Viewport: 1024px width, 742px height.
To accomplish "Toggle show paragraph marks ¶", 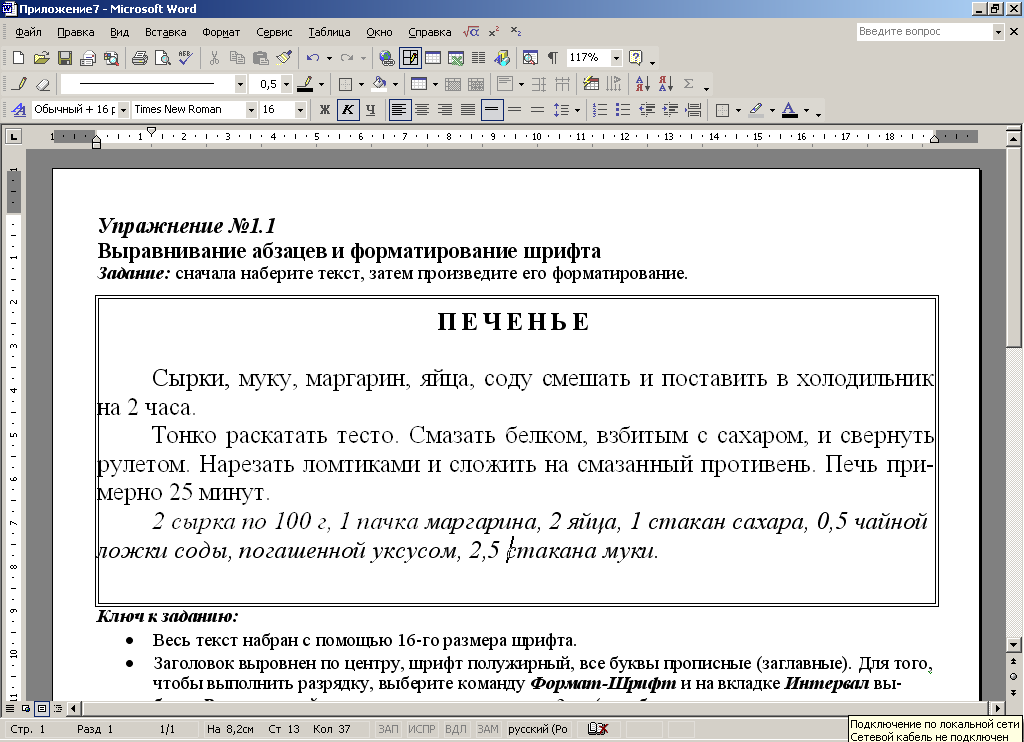I will point(552,58).
